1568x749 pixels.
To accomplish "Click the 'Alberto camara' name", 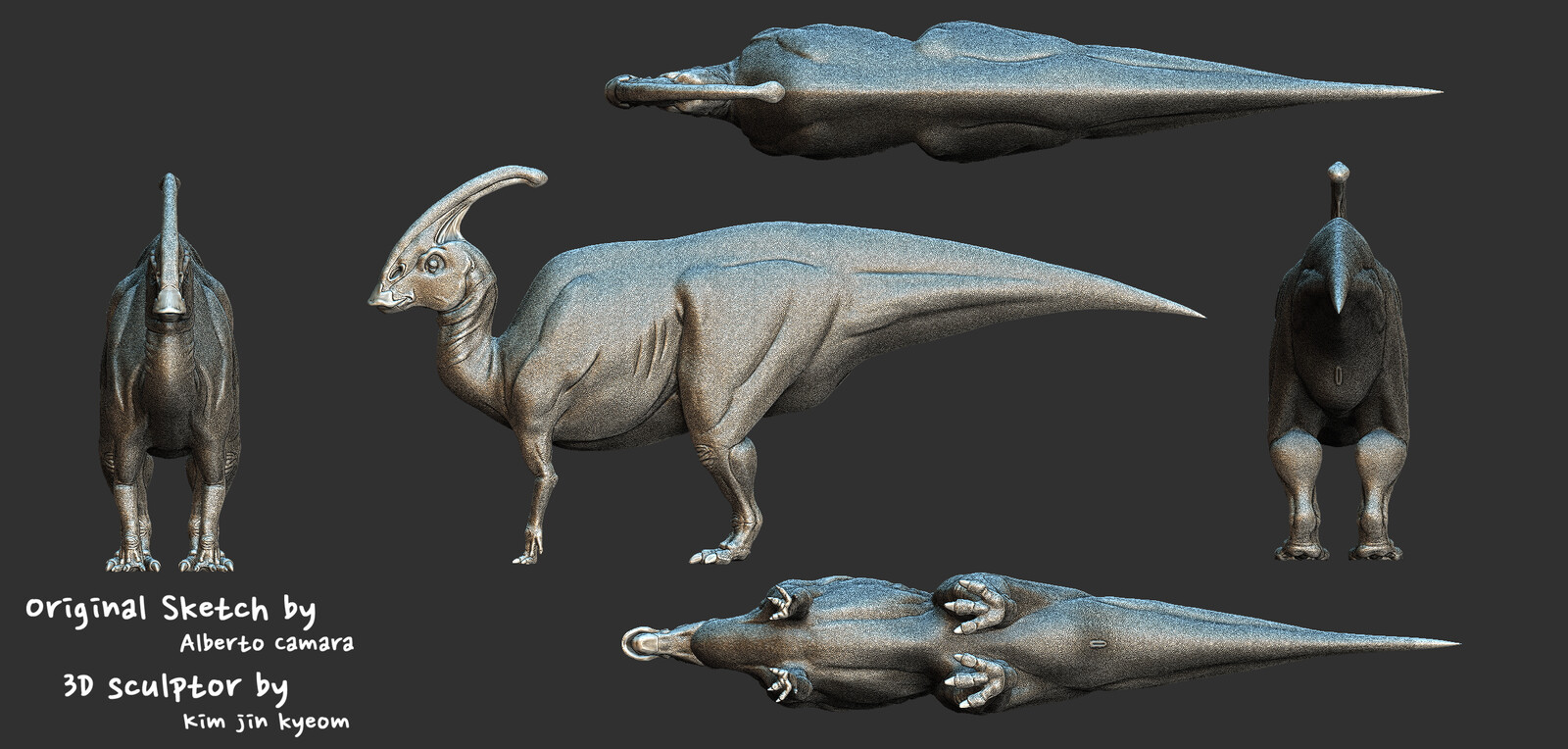I will tap(267, 644).
